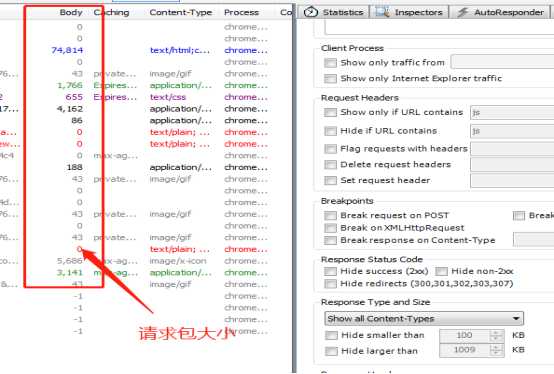Click the Flag requests with headers field
554x374 pixels.
click(x=512, y=149)
